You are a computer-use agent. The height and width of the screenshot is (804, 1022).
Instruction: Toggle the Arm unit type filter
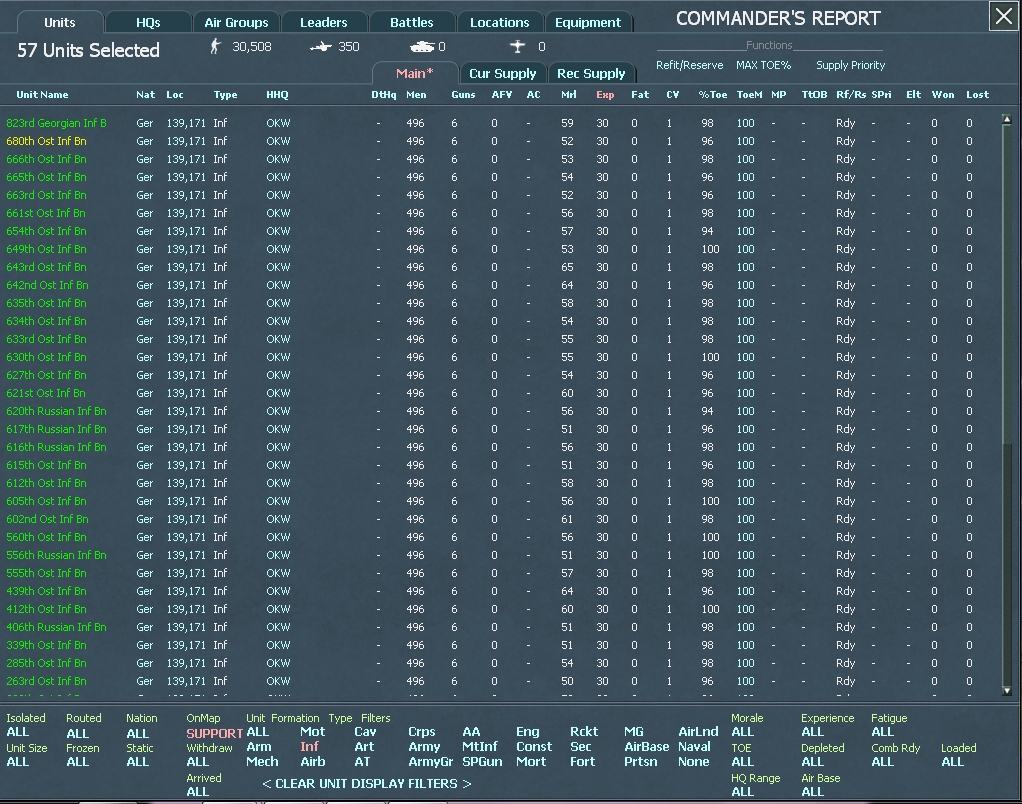[x=259, y=747]
